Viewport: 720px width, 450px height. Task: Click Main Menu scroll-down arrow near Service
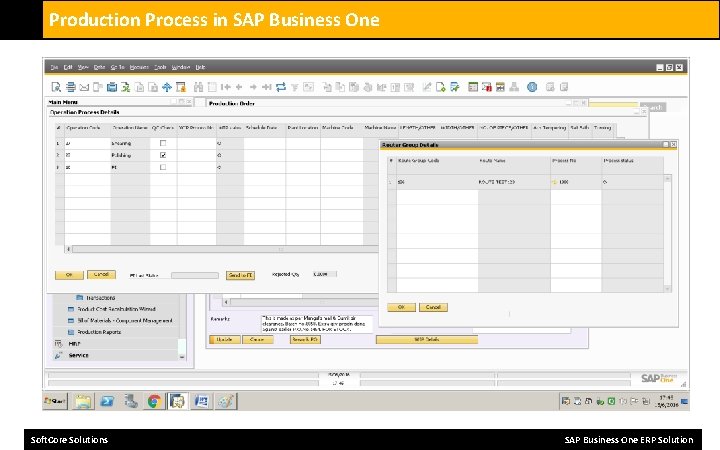point(182,357)
